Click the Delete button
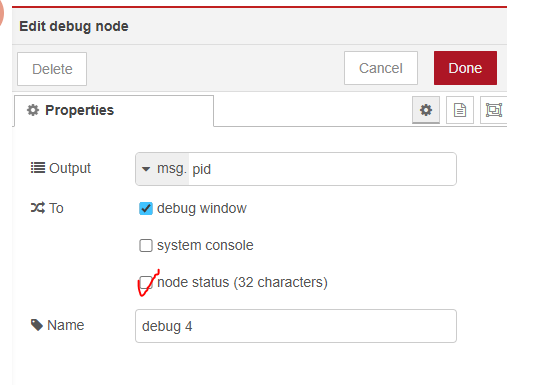 click(52, 69)
